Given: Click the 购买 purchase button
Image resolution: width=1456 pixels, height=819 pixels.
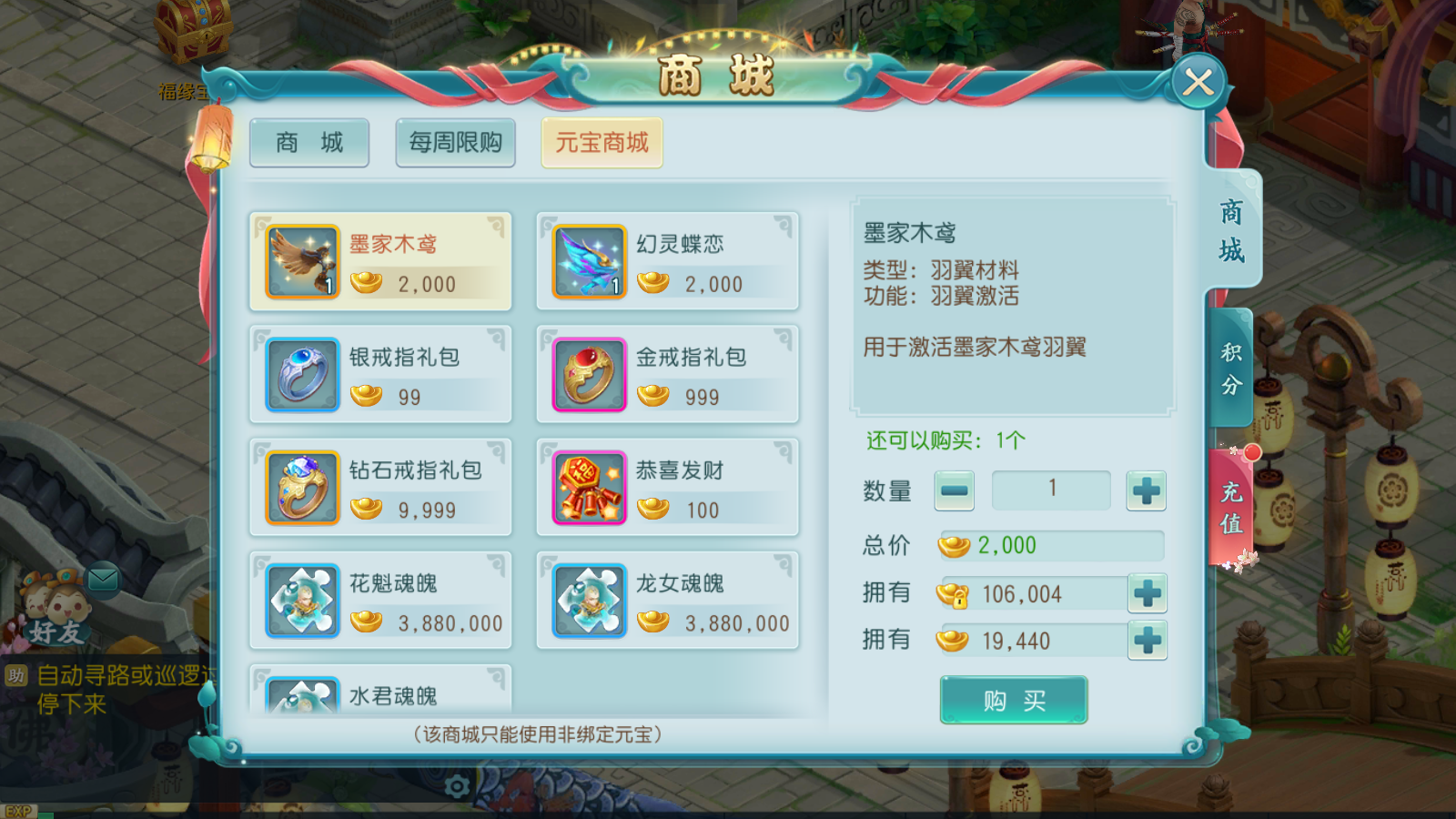Looking at the screenshot, I should click(1014, 700).
